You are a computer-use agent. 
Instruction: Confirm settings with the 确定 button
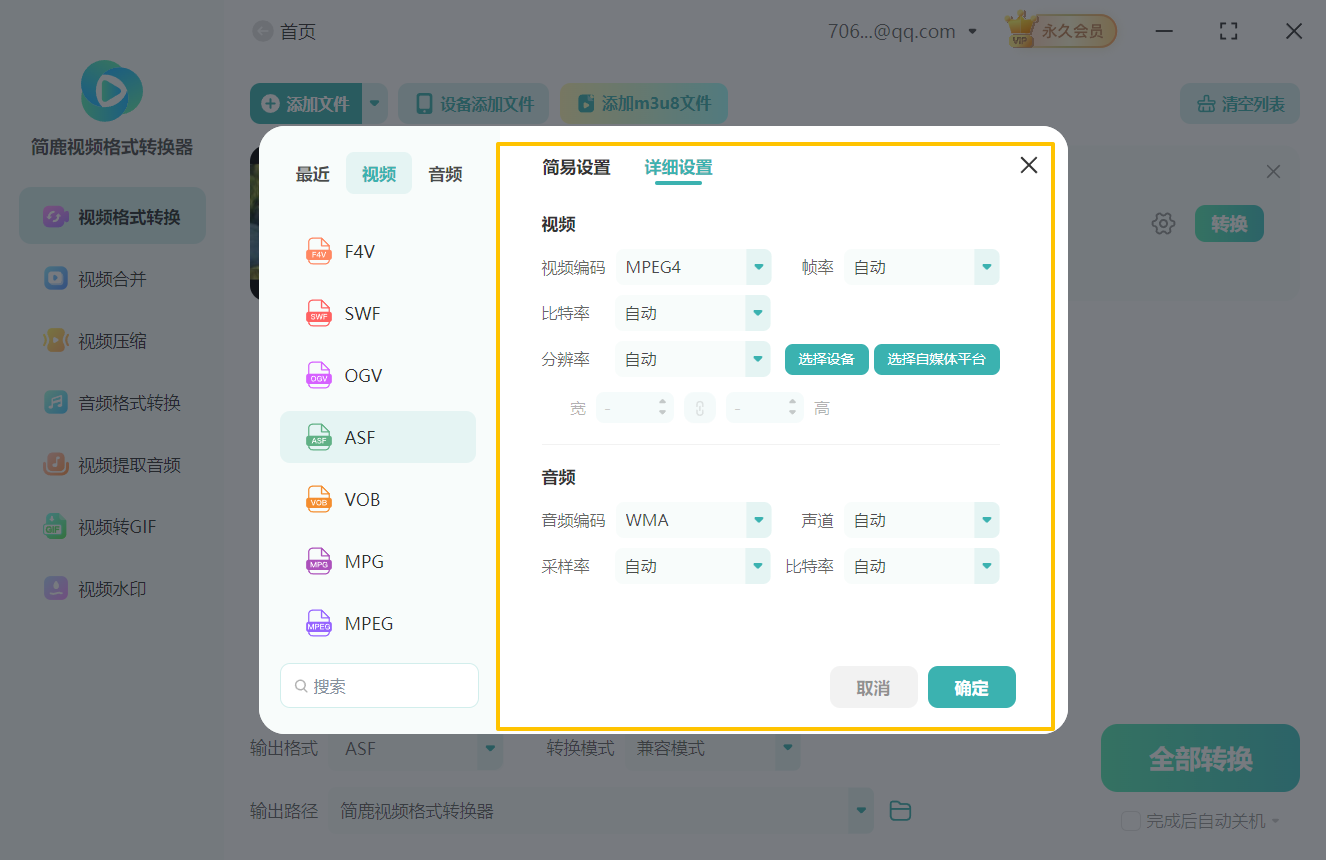(971, 687)
